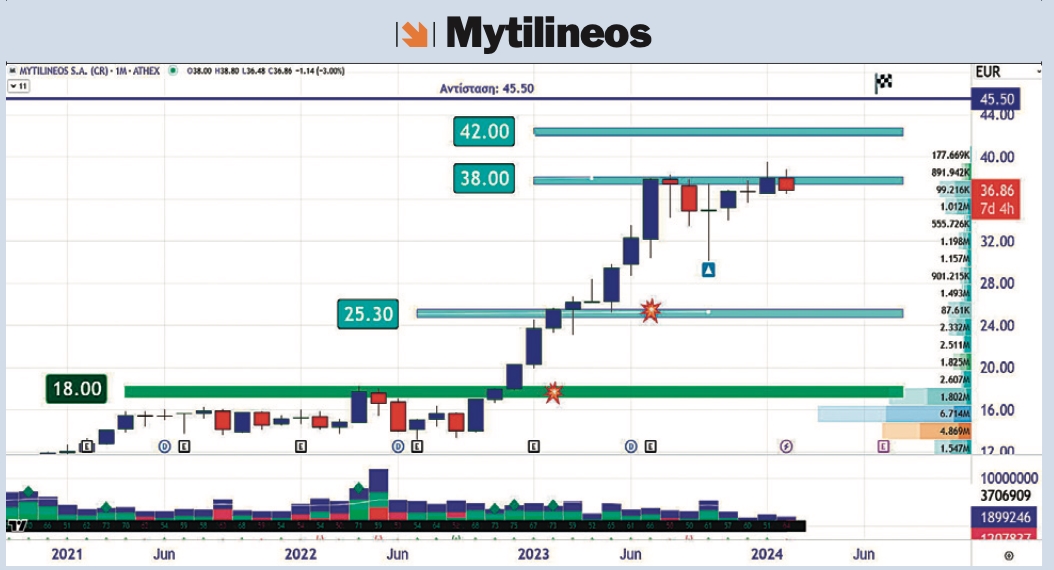1054x570 pixels.
Task: Click the green market status dot
Action: (173, 71)
